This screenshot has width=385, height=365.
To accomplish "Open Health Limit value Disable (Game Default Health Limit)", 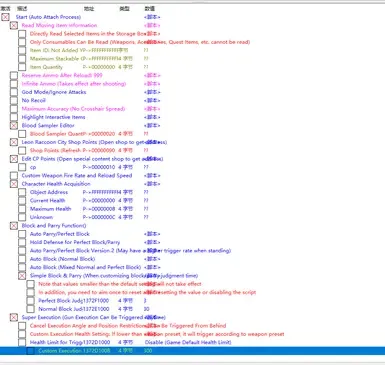I will [x=188, y=342].
